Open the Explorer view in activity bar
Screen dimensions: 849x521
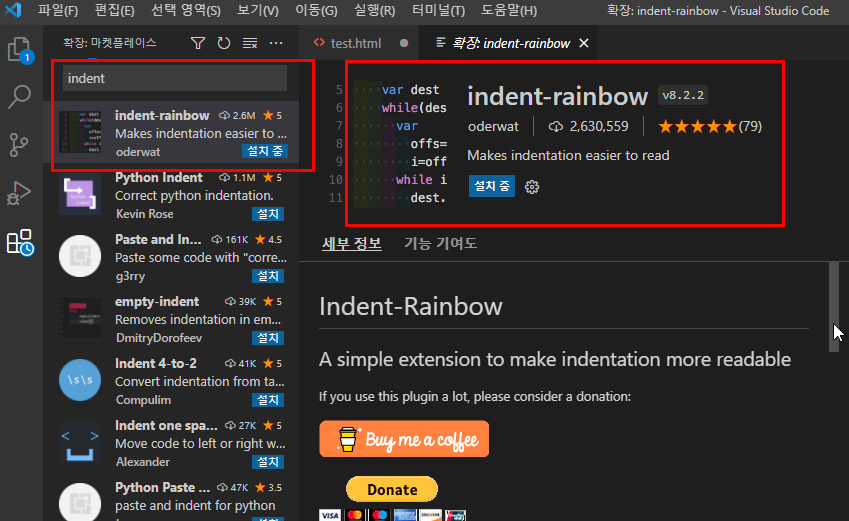coord(21,50)
